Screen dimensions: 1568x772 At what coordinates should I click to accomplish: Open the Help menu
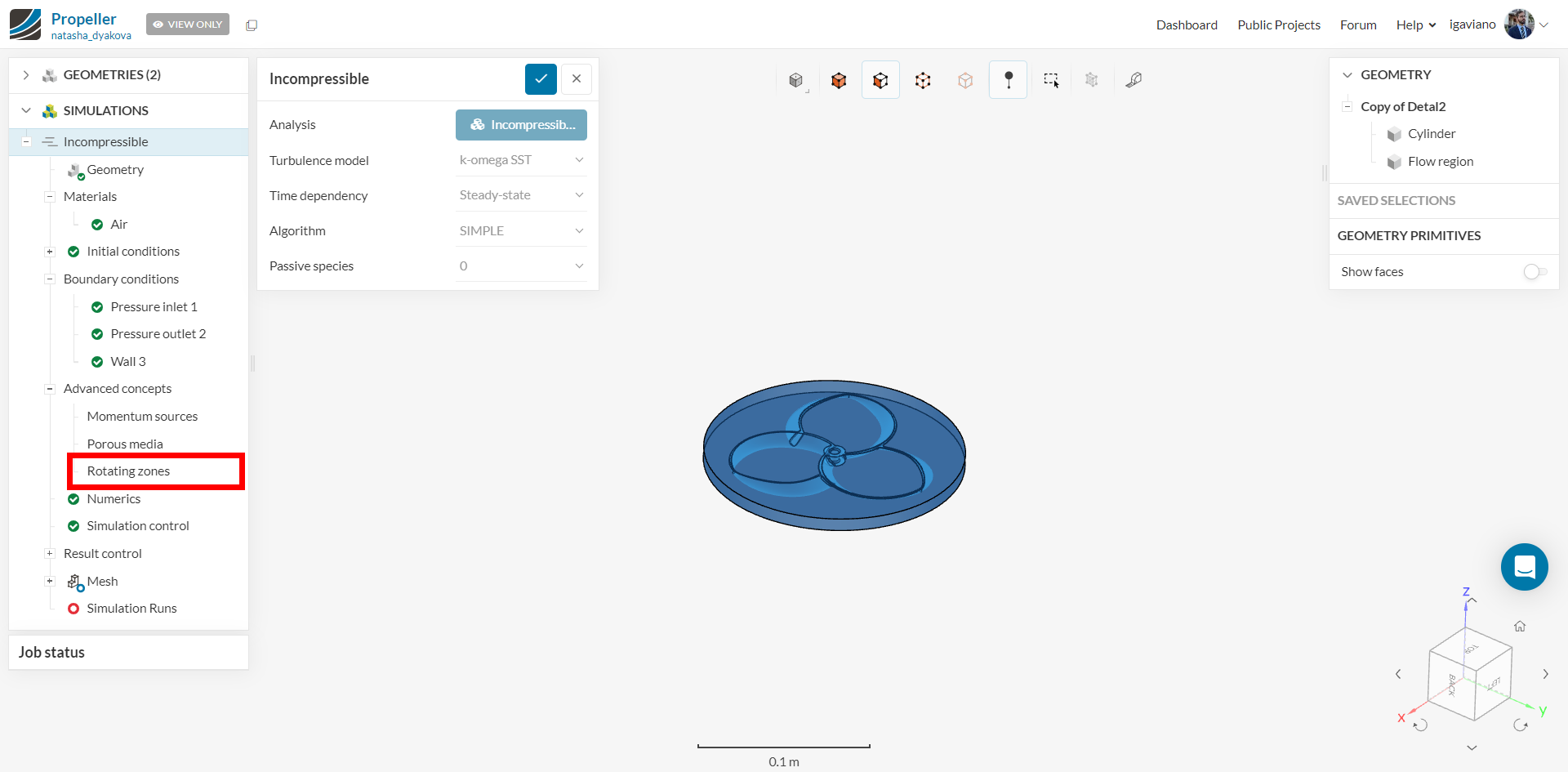coord(1414,25)
